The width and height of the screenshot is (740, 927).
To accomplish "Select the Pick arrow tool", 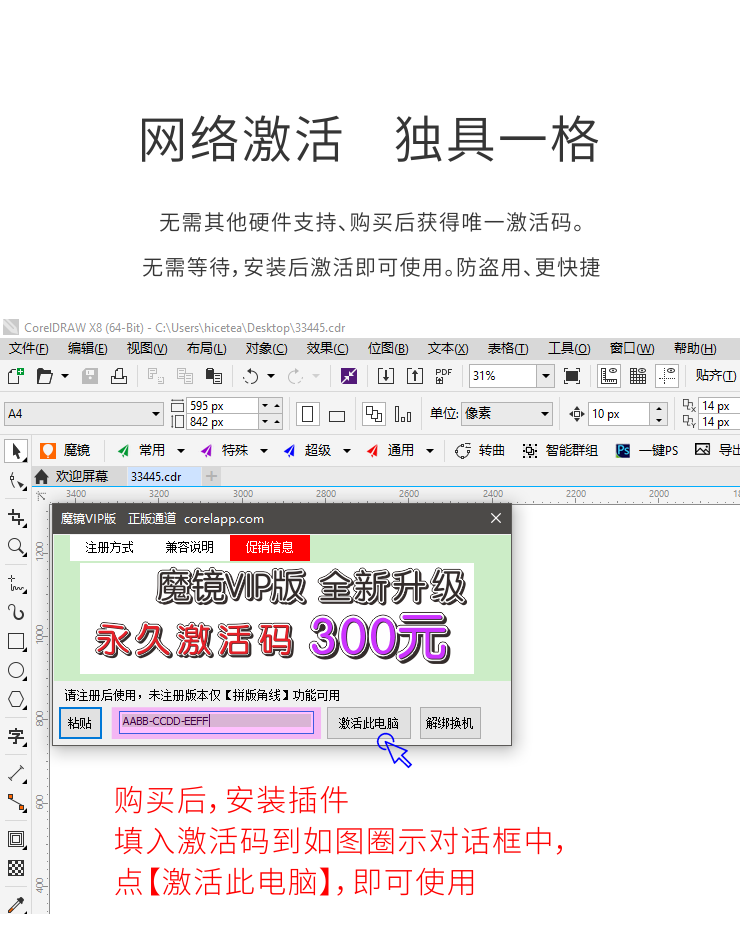I will 16,451.
